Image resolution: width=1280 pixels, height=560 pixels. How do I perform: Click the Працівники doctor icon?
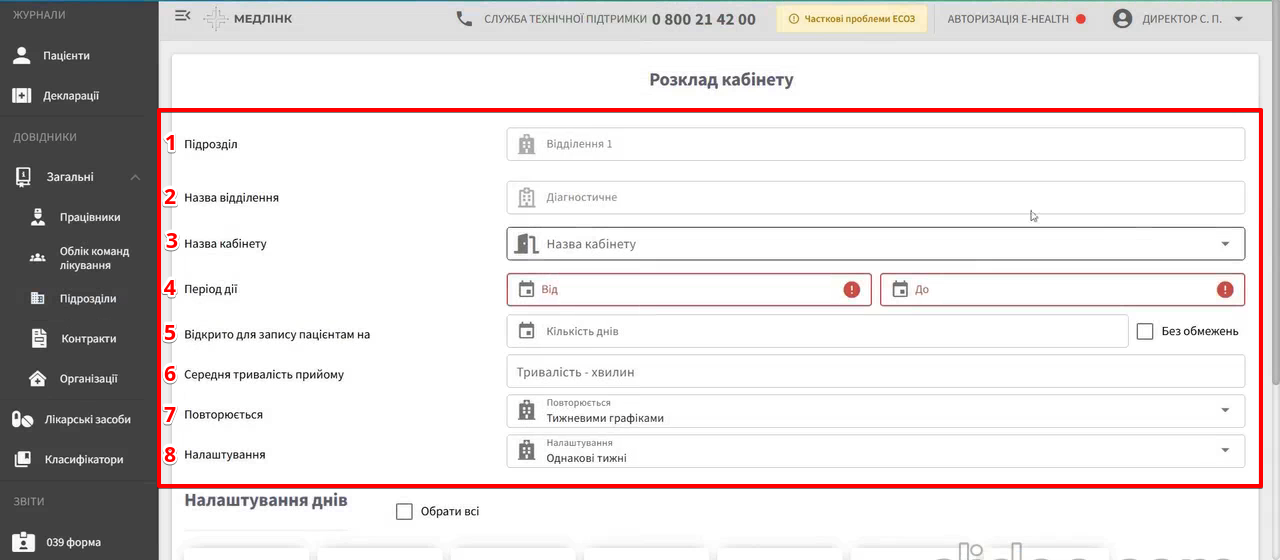(x=38, y=217)
